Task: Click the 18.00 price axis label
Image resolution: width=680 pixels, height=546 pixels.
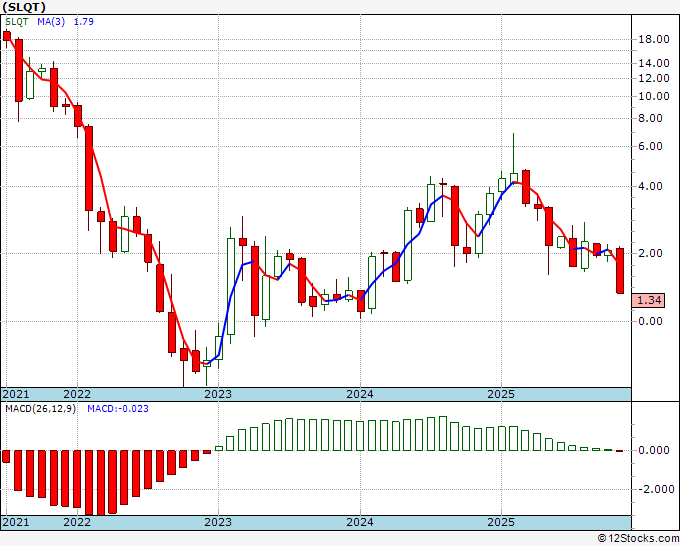Action: tap(654, 39)
